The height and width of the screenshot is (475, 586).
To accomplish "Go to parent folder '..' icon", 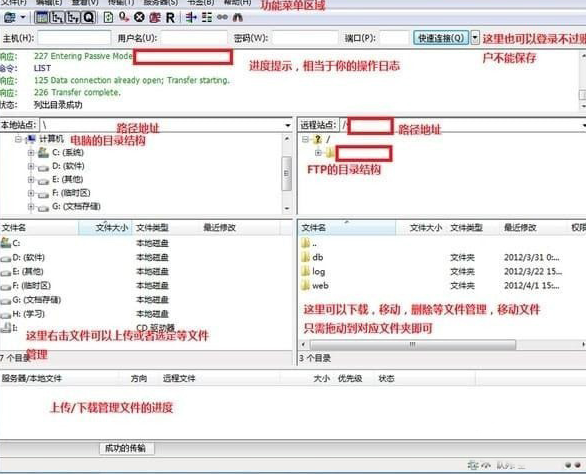I will click(305, 243).
